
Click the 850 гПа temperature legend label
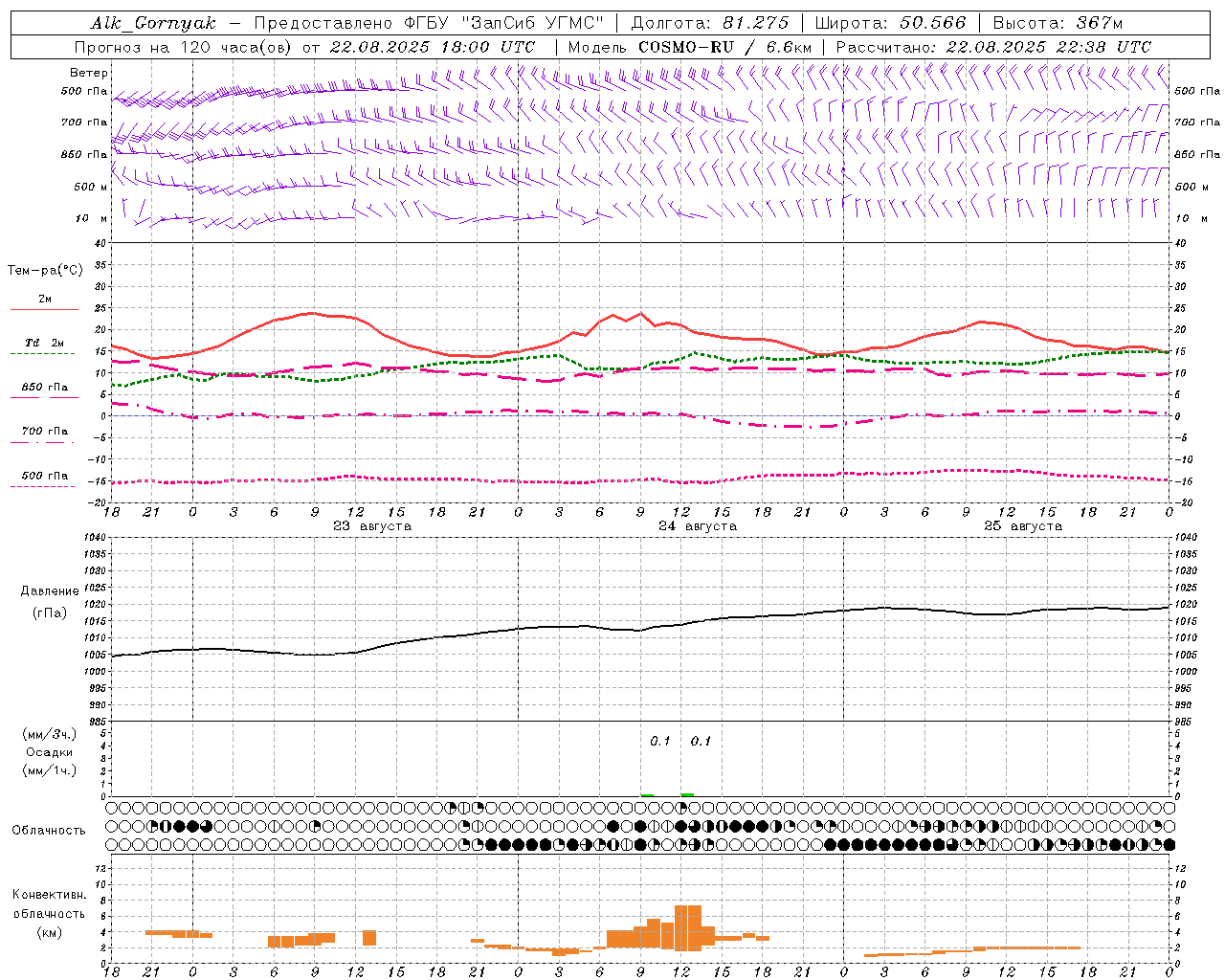tap(44, 388)
